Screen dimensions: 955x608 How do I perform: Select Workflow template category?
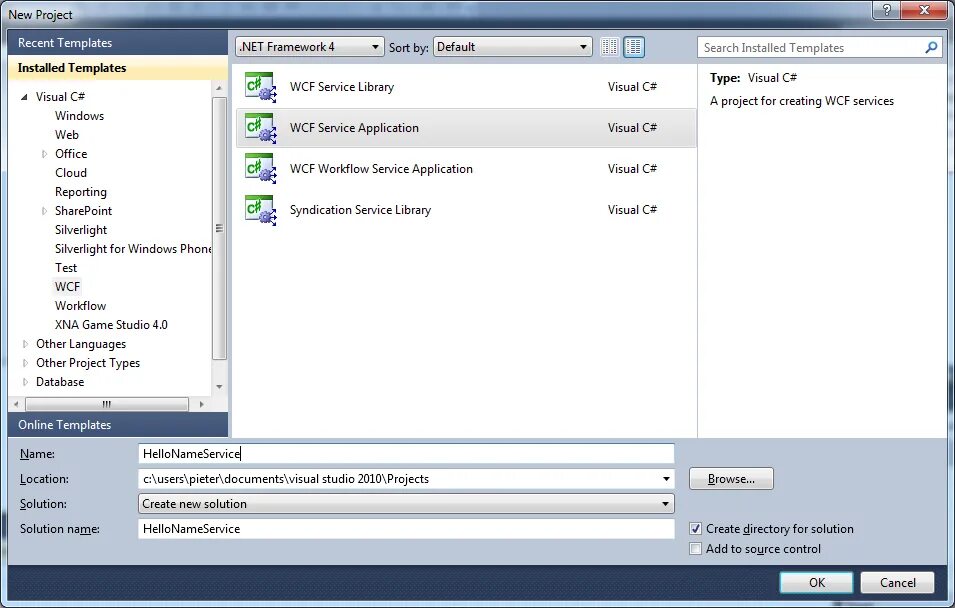point(80,306)
